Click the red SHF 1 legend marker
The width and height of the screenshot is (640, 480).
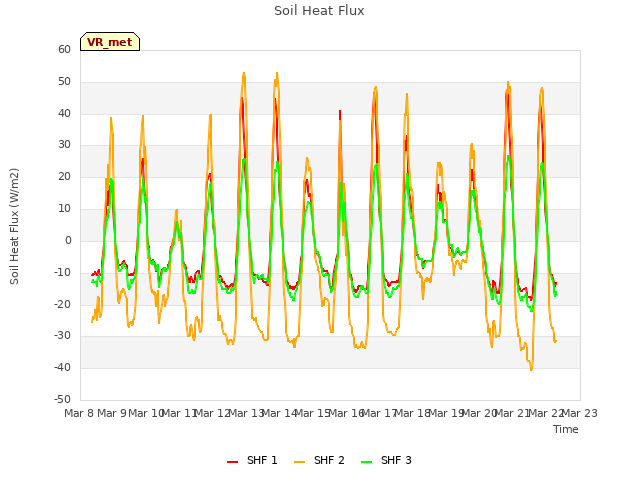(232, 462)
